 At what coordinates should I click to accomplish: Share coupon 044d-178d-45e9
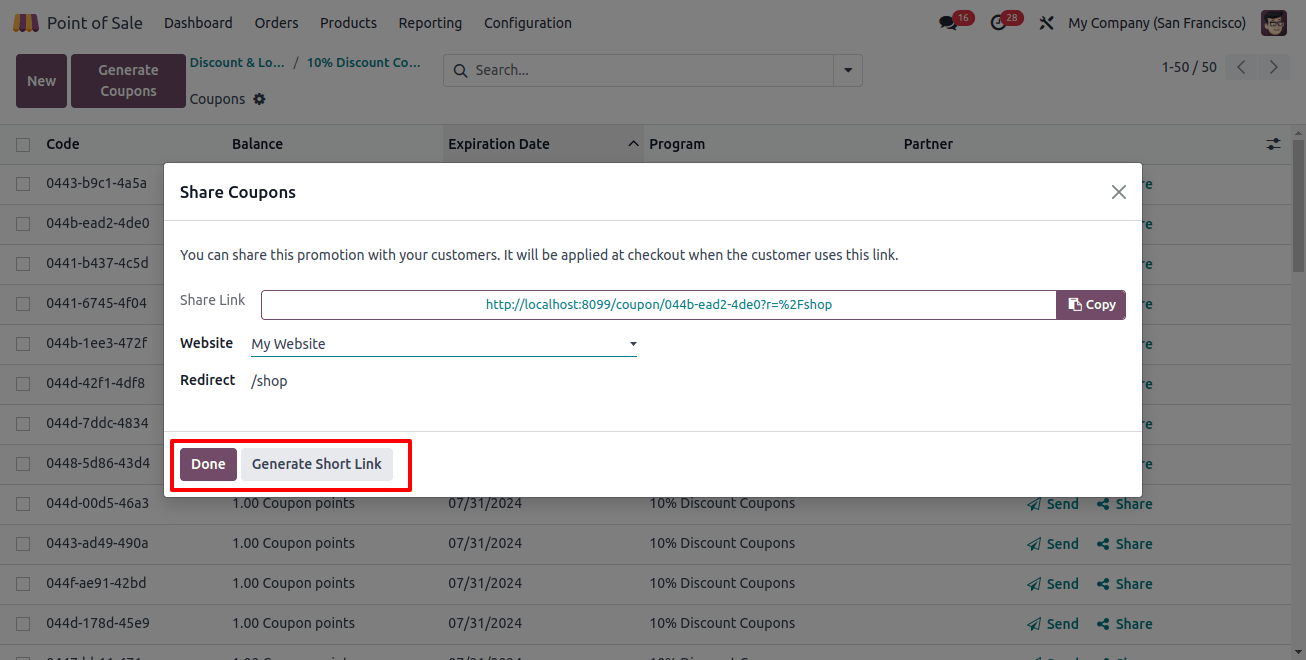1125,624
